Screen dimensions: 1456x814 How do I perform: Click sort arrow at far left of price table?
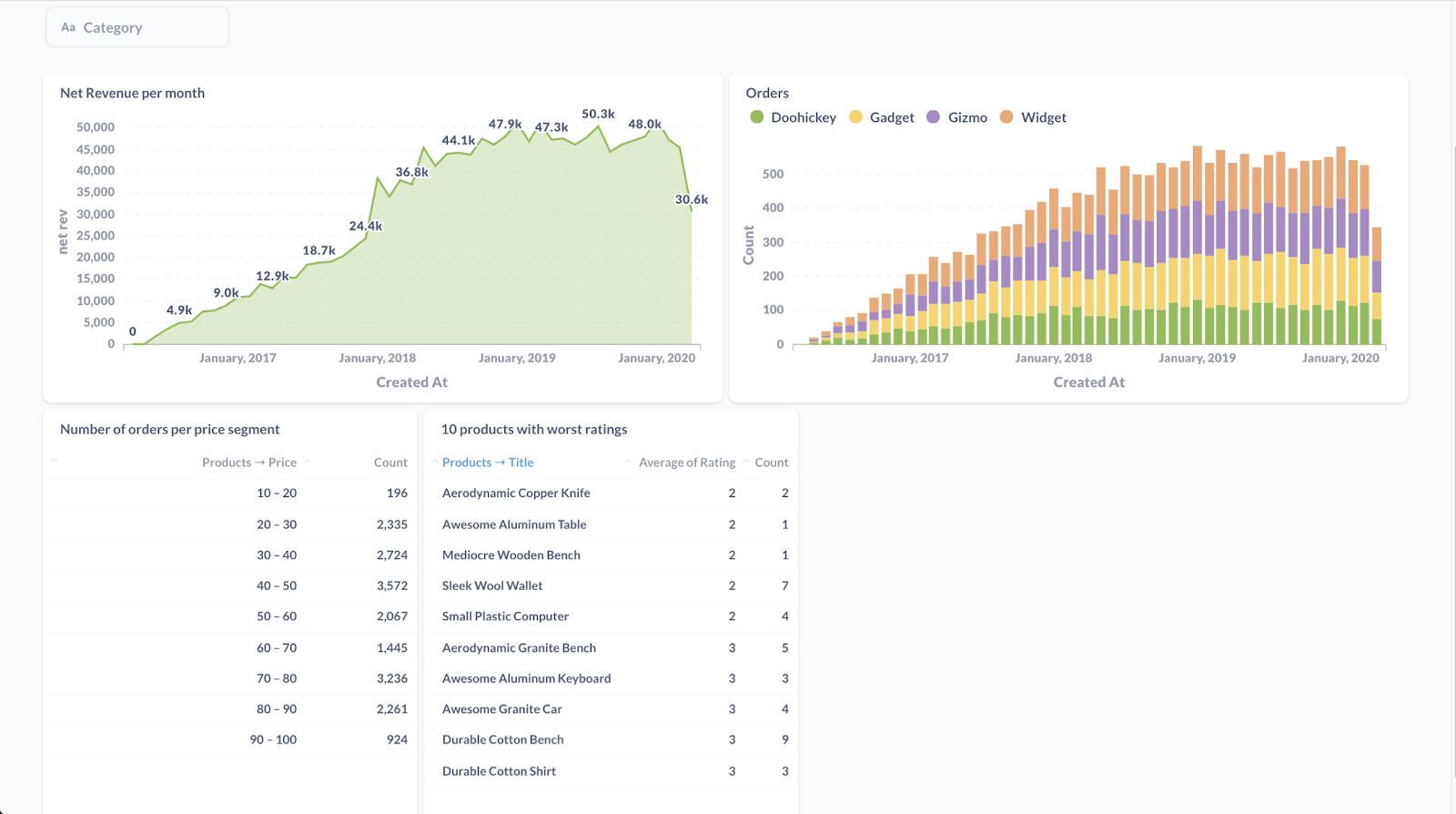[54, 462]
